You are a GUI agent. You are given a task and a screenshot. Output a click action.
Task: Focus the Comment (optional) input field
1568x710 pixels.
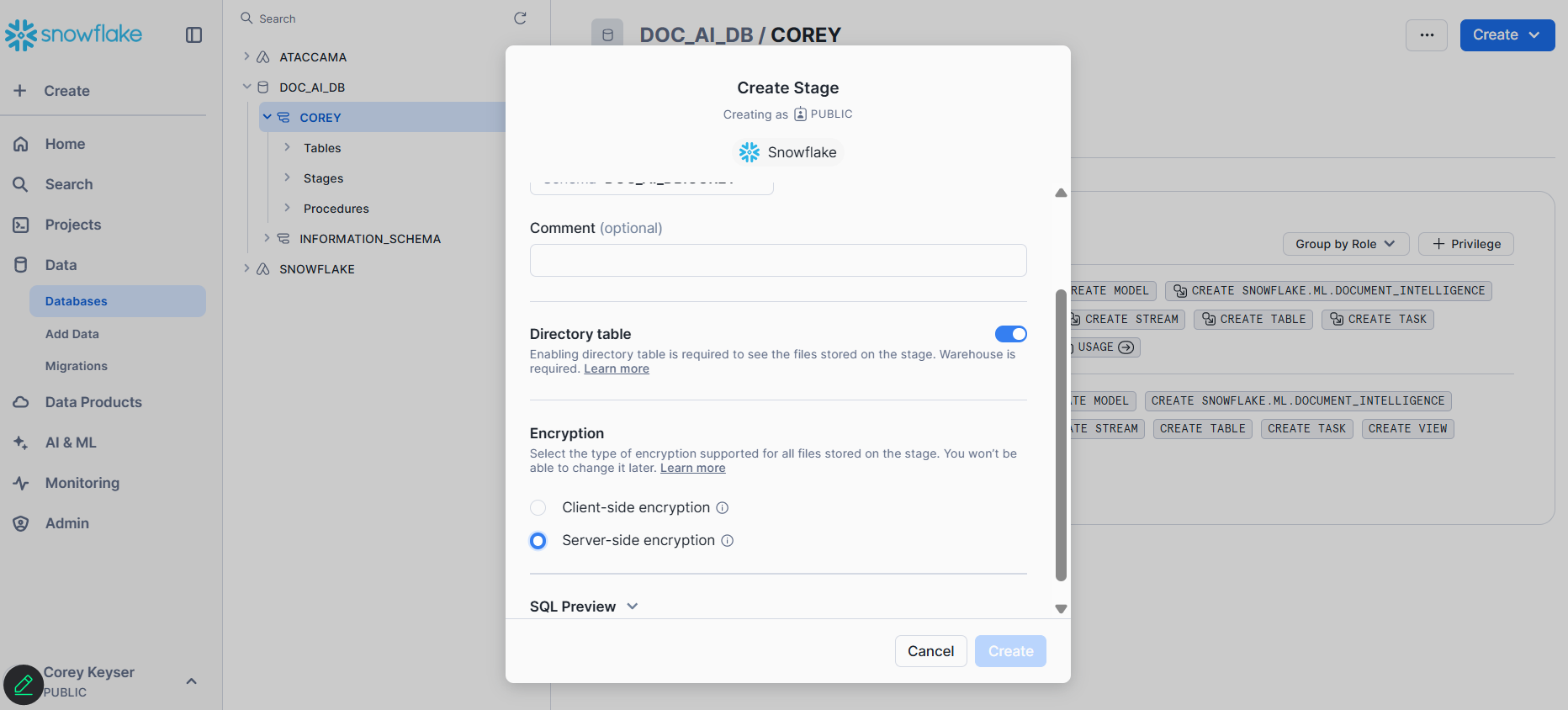coord(778,261)
